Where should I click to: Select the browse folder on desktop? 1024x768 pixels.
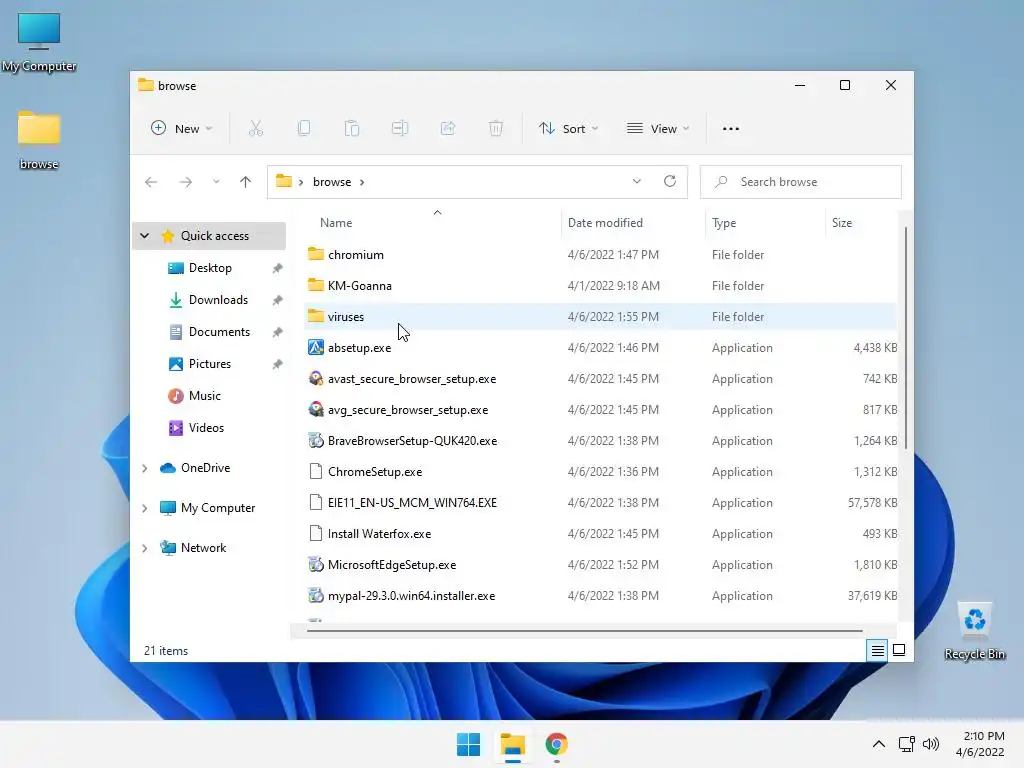[39, 140]
